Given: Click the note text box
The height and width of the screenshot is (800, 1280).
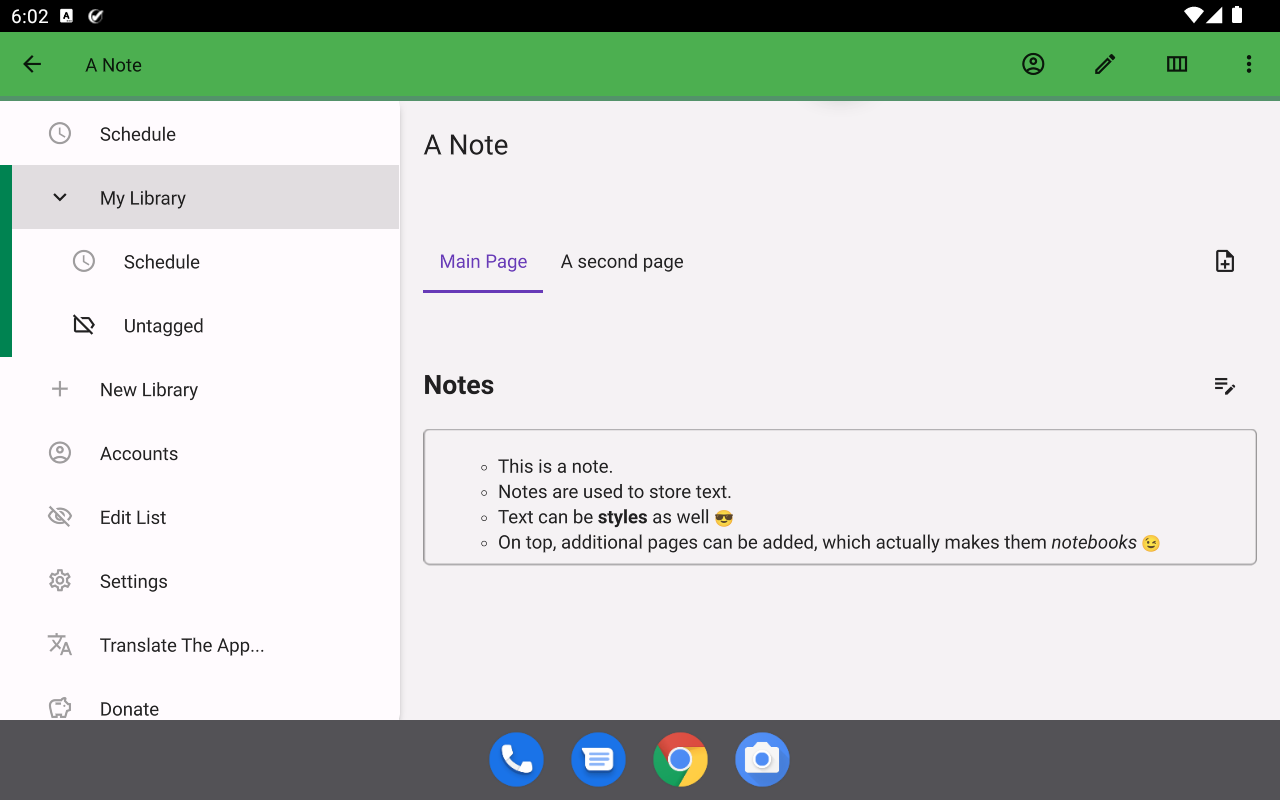Looking at the screenshot, I should [x=839, y=498].
